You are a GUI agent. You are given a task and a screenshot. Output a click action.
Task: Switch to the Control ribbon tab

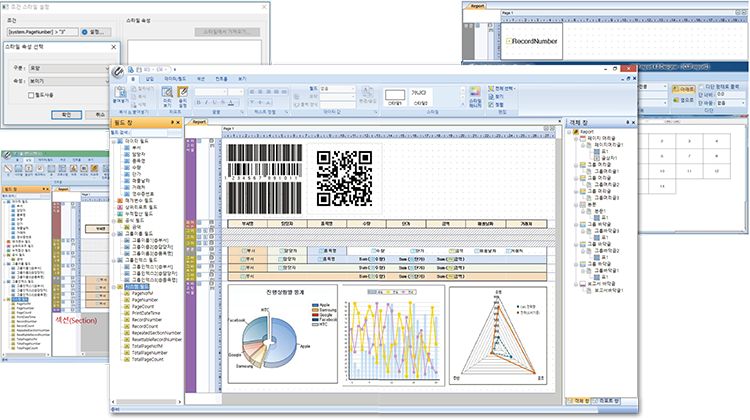pyautogui.click(x=221, y=79)
